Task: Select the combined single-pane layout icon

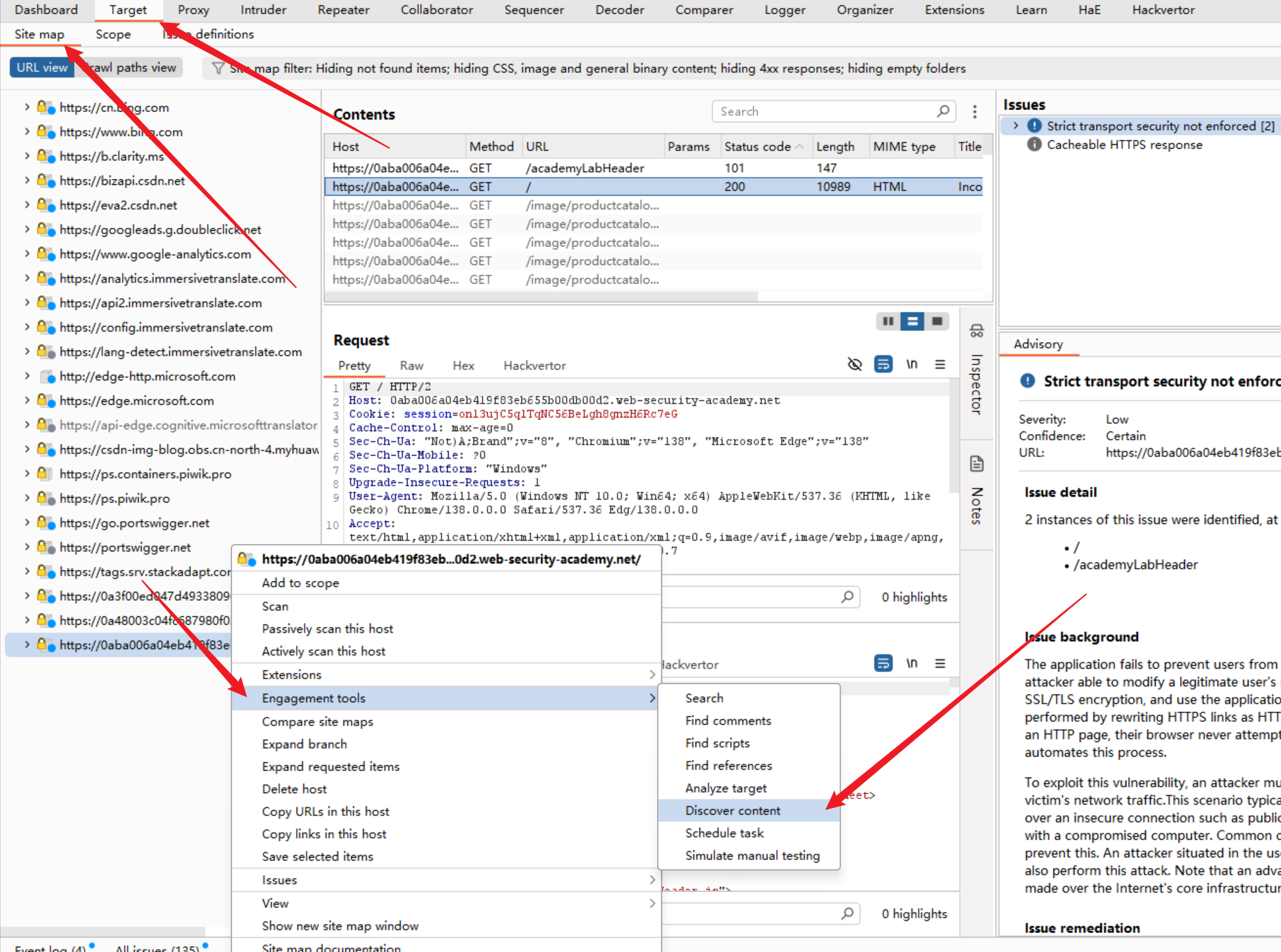Action: click(x=937, y=321)
